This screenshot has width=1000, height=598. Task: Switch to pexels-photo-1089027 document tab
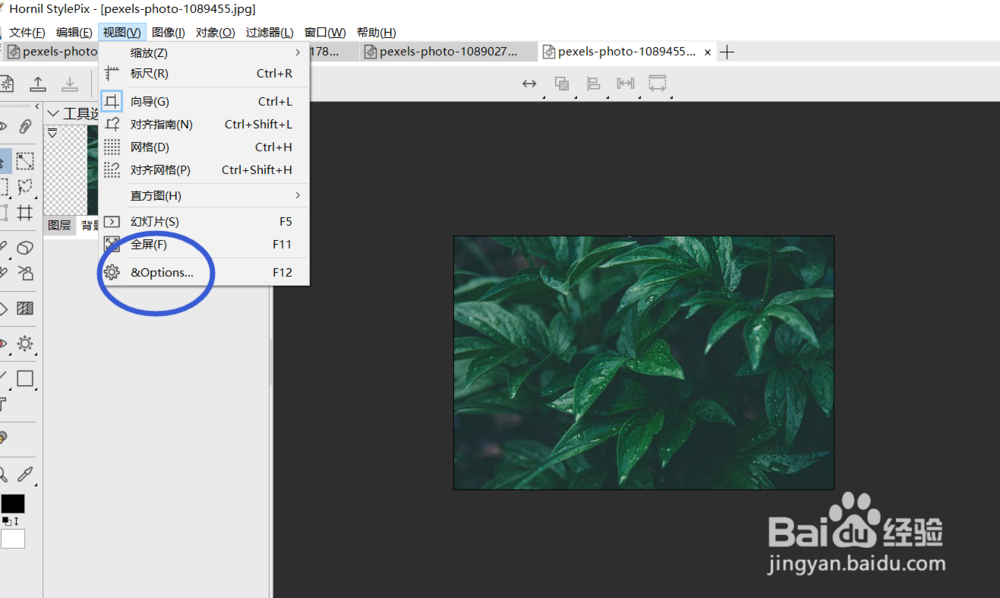(x=447, y=52)
